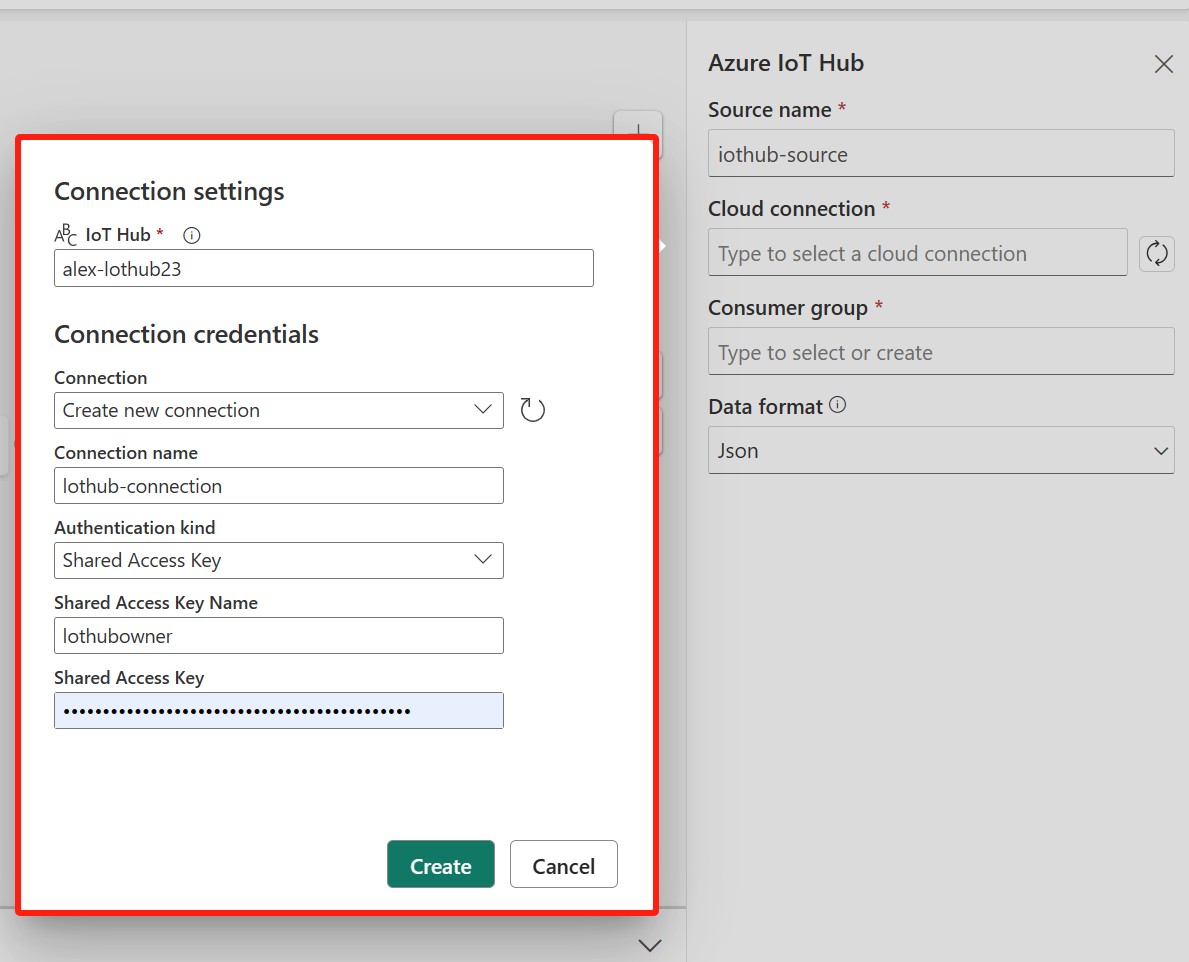Click the Data format info icon

click(x=838, y=405)
